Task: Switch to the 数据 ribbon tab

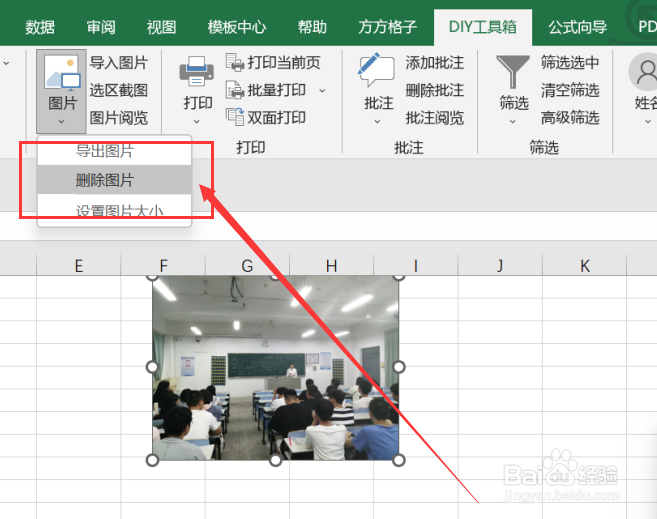Action: pyautogui.click(x=40, y=27)
